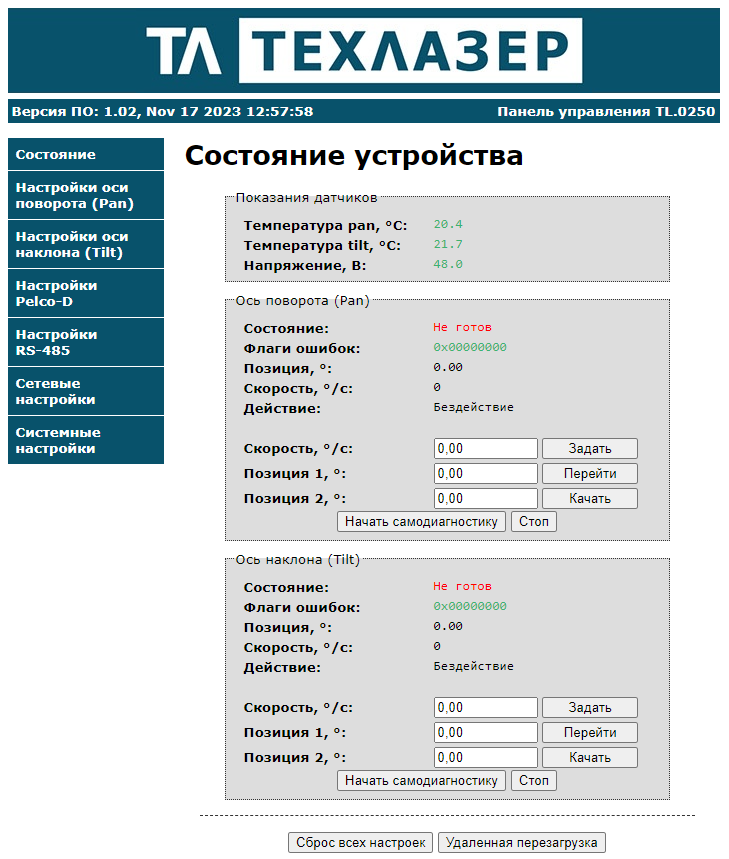Start Pan axis самодиагностику

coord(421,521)
